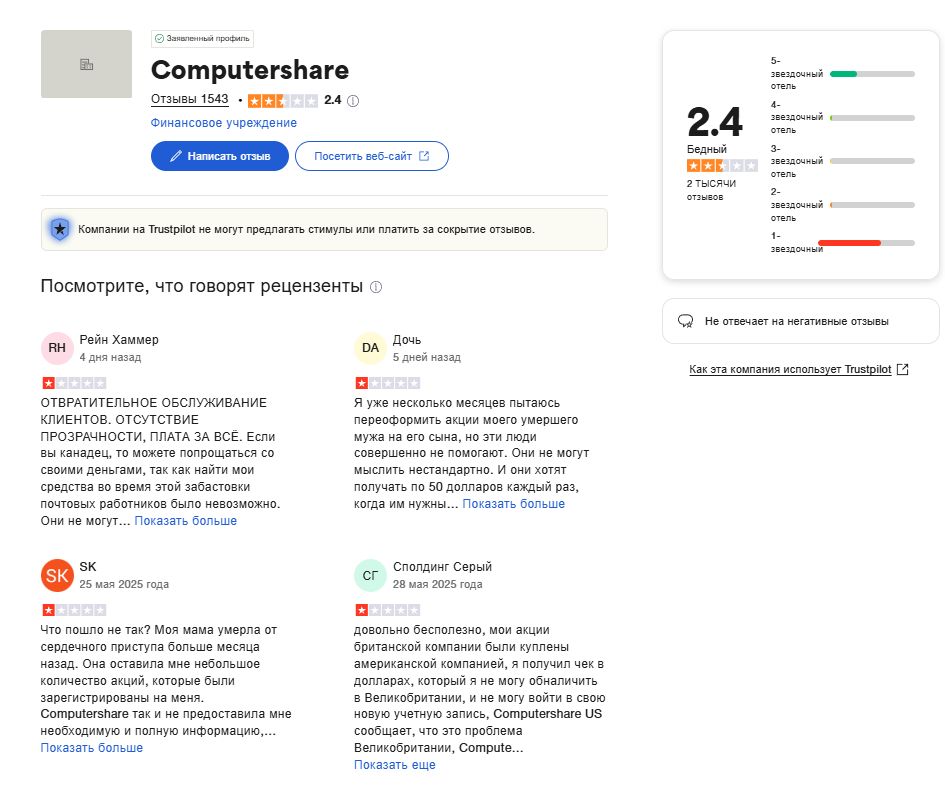Image resolution: width=945 pixels, height=802 pixels.
Task: Expand Сполдинг Серый's review with "Показать еще"
Action: point(395,765)
